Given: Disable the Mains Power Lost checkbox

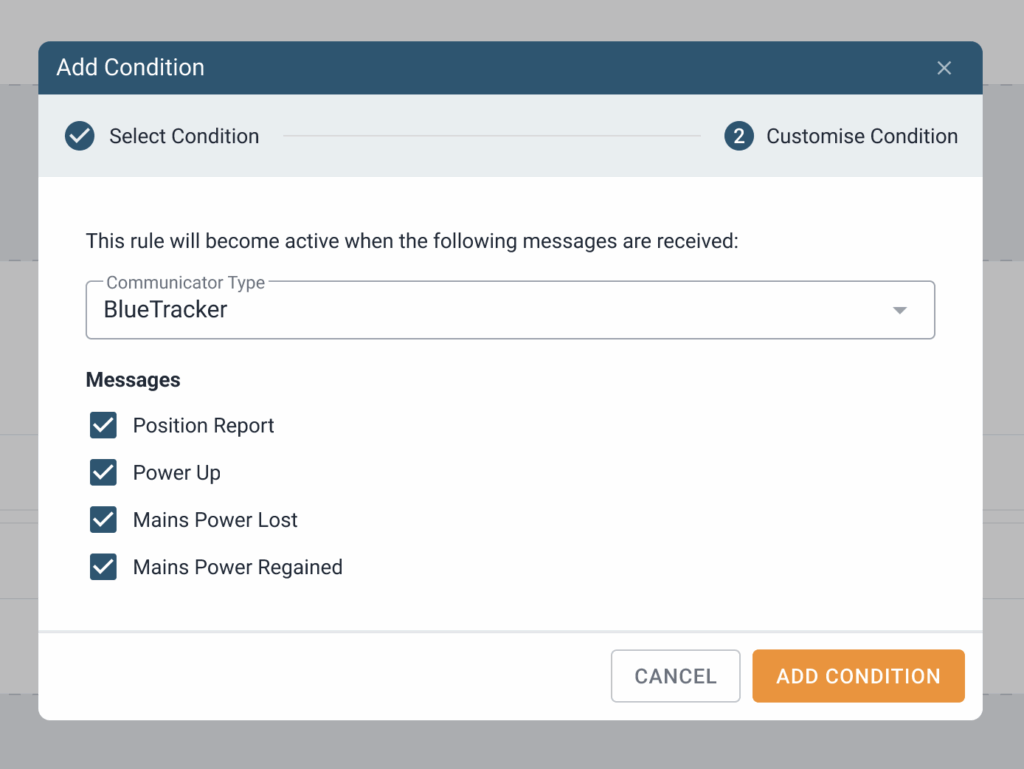Looking at the screenshot, I should click(x=104, y=519).
